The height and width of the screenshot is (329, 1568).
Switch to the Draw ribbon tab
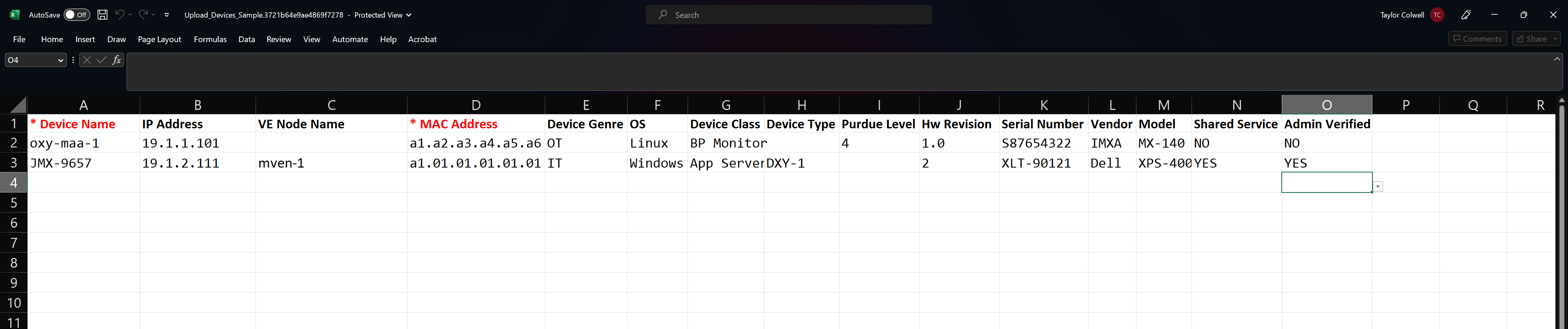[x=116, y=39]
